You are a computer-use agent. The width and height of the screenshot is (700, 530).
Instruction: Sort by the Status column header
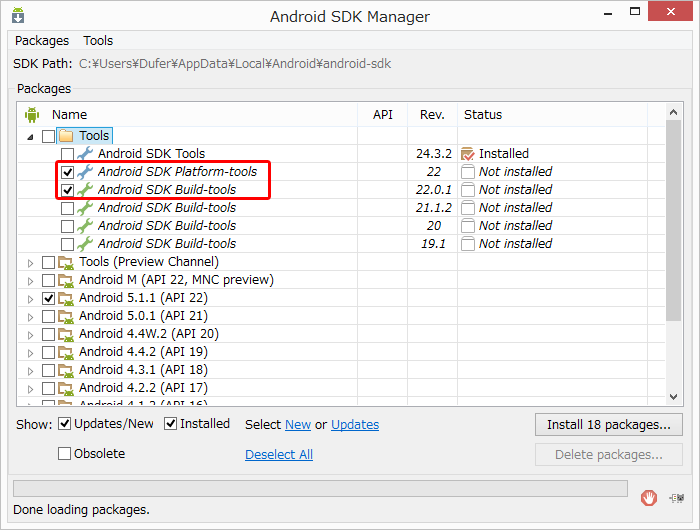(552, 115)
